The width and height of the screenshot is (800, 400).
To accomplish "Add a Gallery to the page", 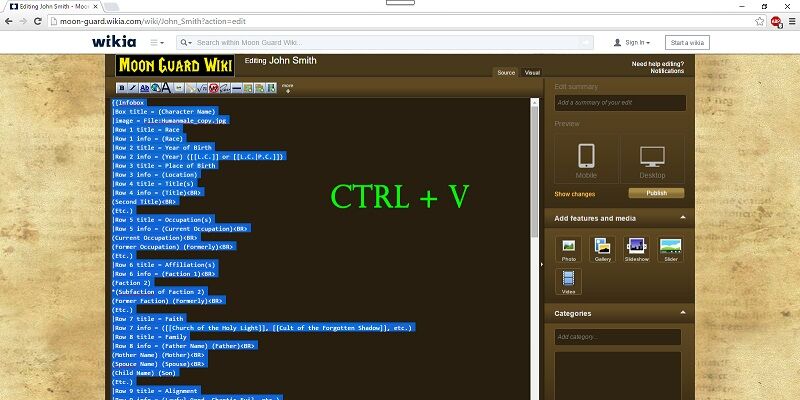I will pyautogui.click(x=603, y=249).
